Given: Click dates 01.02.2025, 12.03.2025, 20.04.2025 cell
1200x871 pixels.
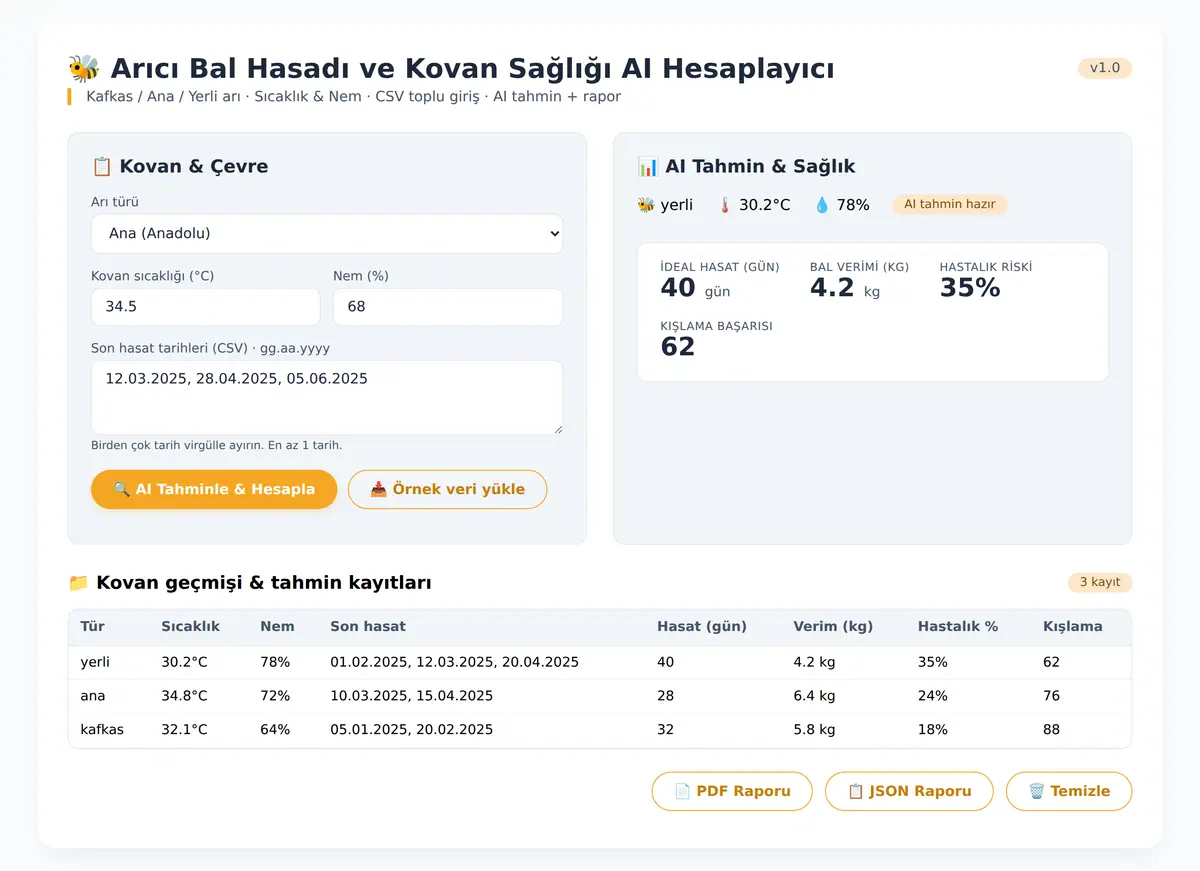Looking at the screenshot, I should [454, 662].
